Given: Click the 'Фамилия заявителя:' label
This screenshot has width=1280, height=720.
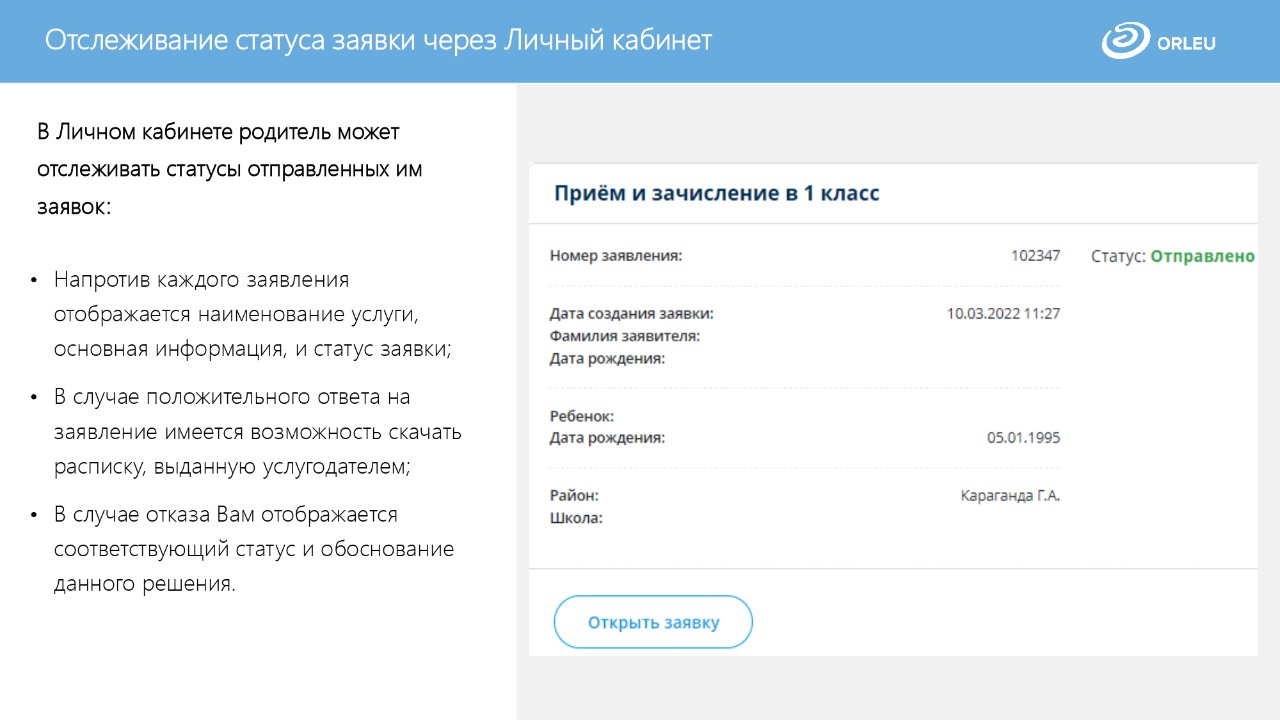Looking at the screenshot, I should [x=624, y=336].
